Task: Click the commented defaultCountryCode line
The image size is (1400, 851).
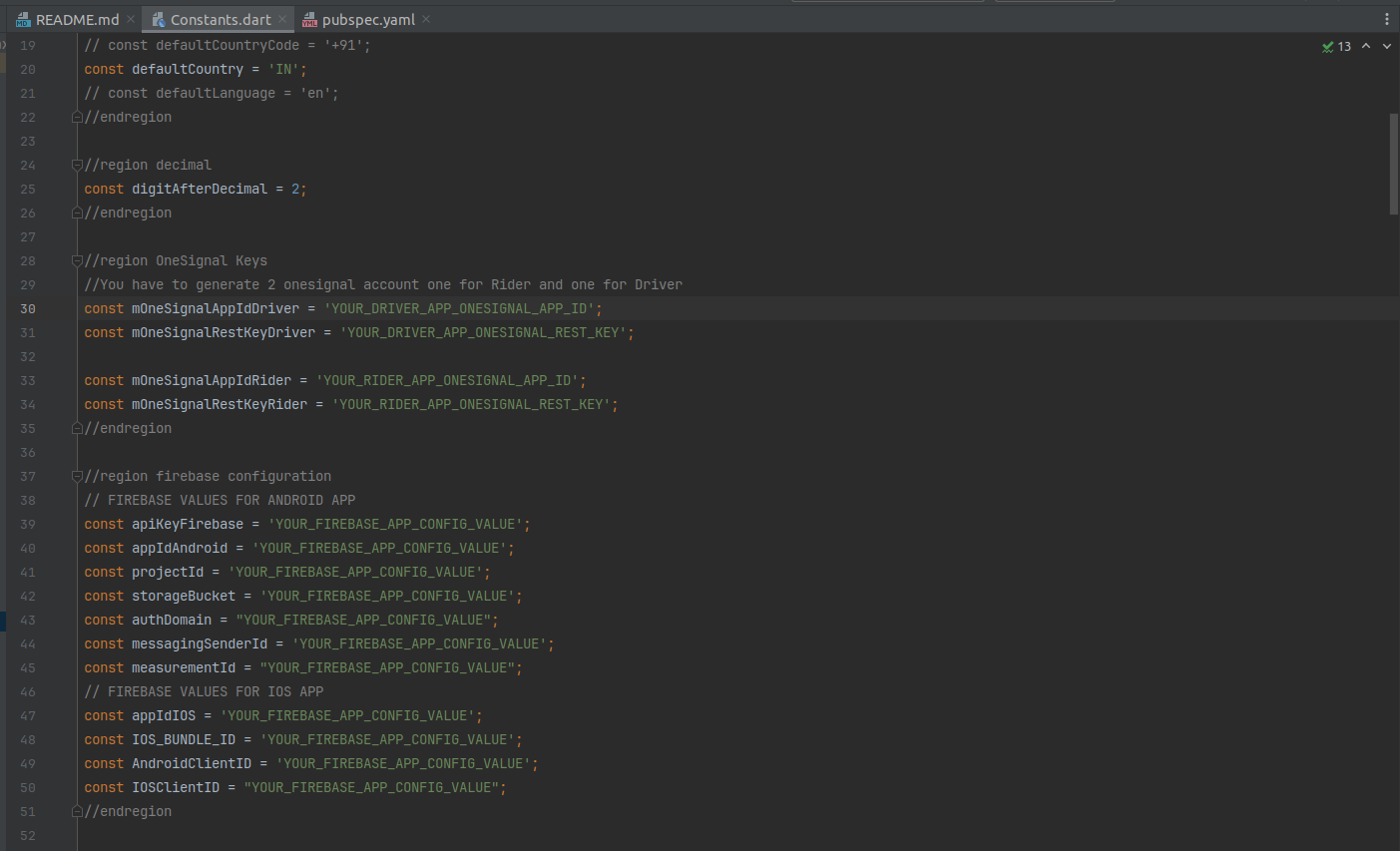Action: 228,45
